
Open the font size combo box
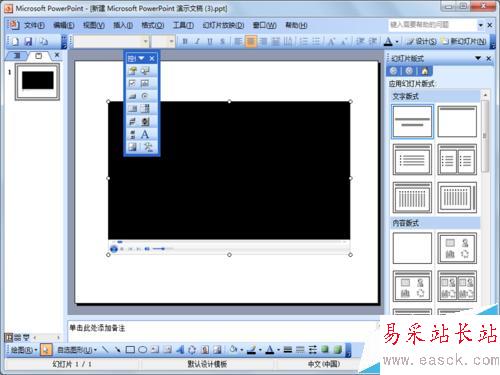163,42
